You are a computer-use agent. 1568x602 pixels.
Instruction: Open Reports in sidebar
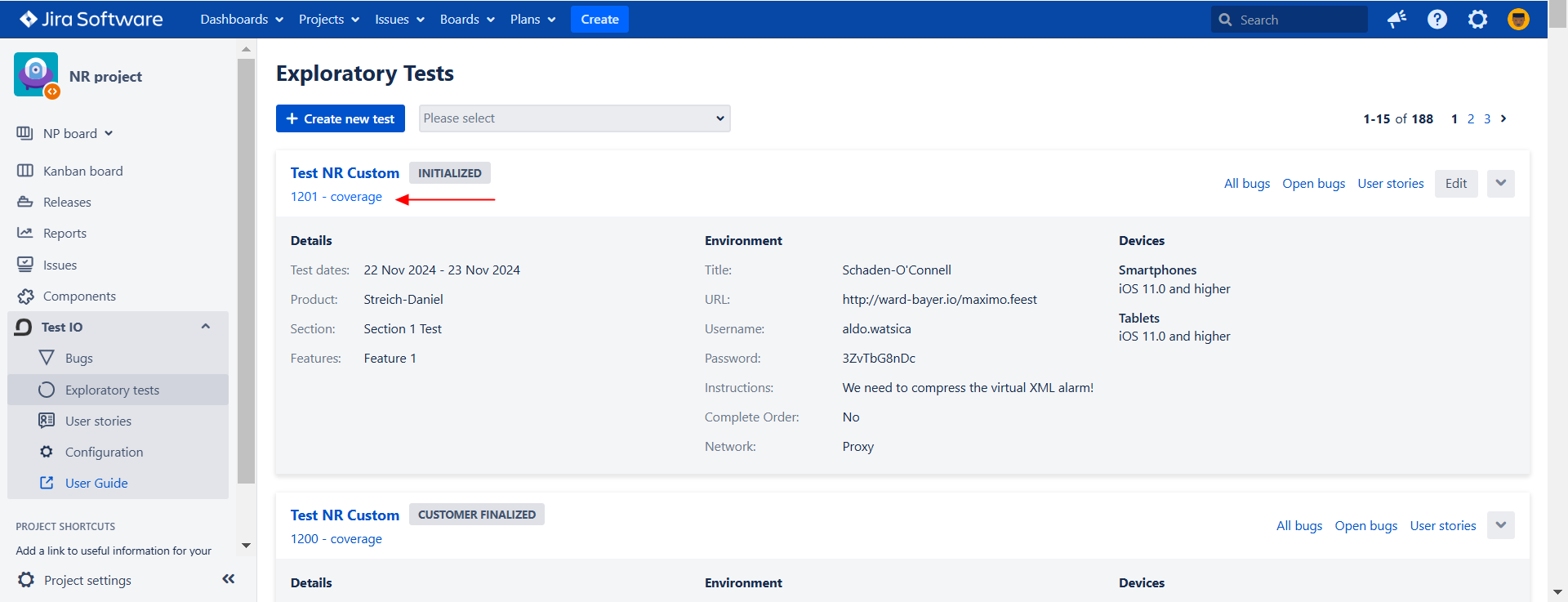tap(65, 233)
